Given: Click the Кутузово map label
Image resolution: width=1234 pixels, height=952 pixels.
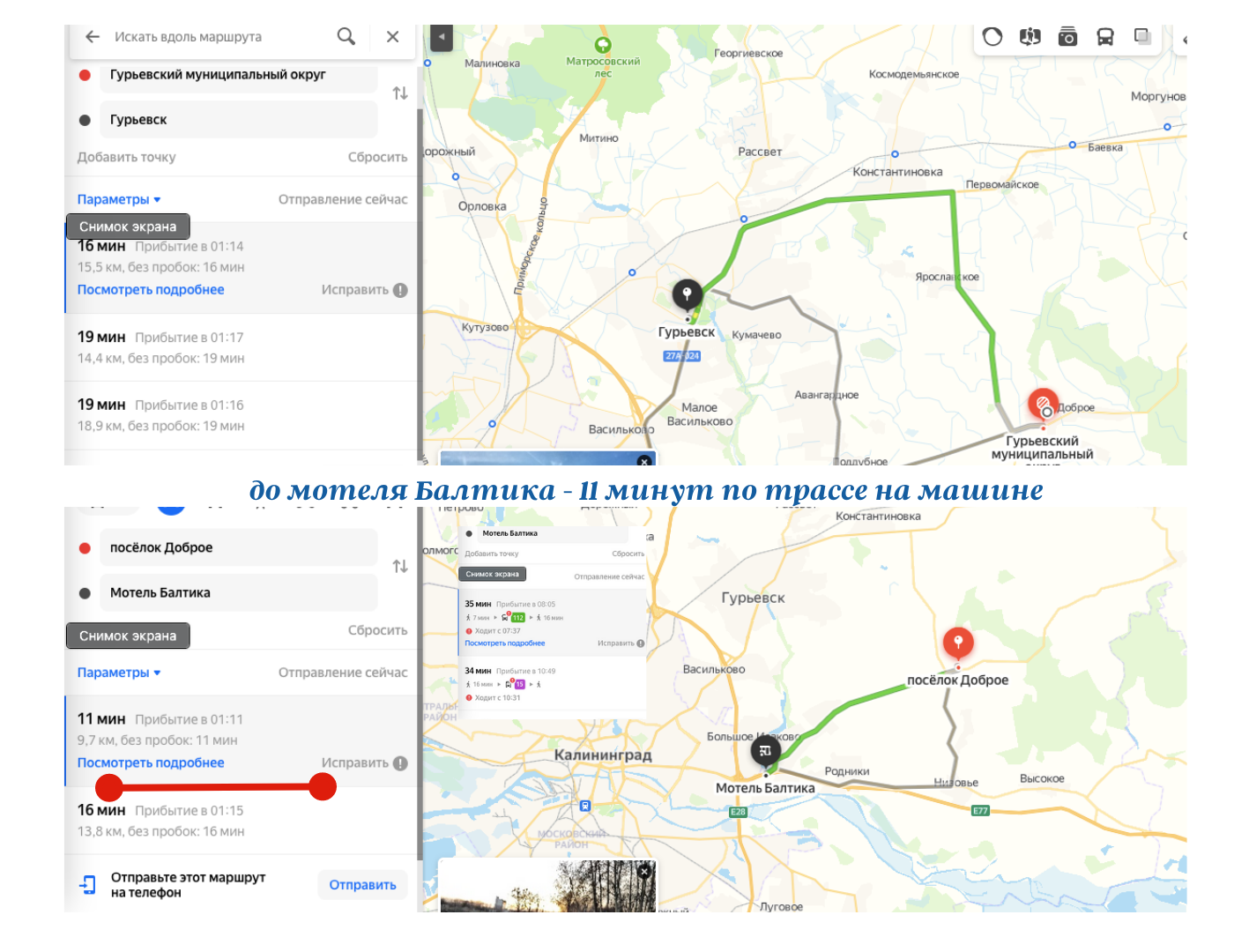Looking at the screenshot, I should click(485, 327).
